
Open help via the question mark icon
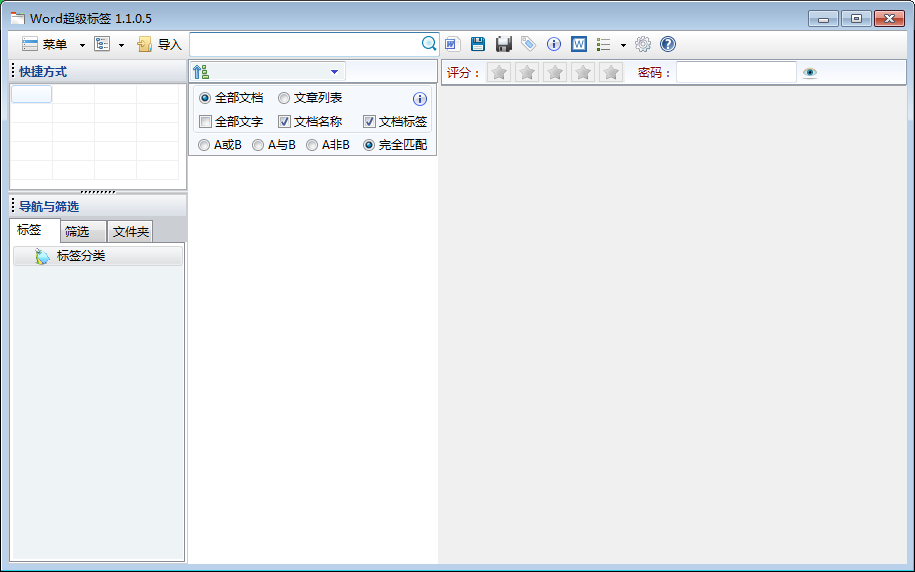coord(668,44)
